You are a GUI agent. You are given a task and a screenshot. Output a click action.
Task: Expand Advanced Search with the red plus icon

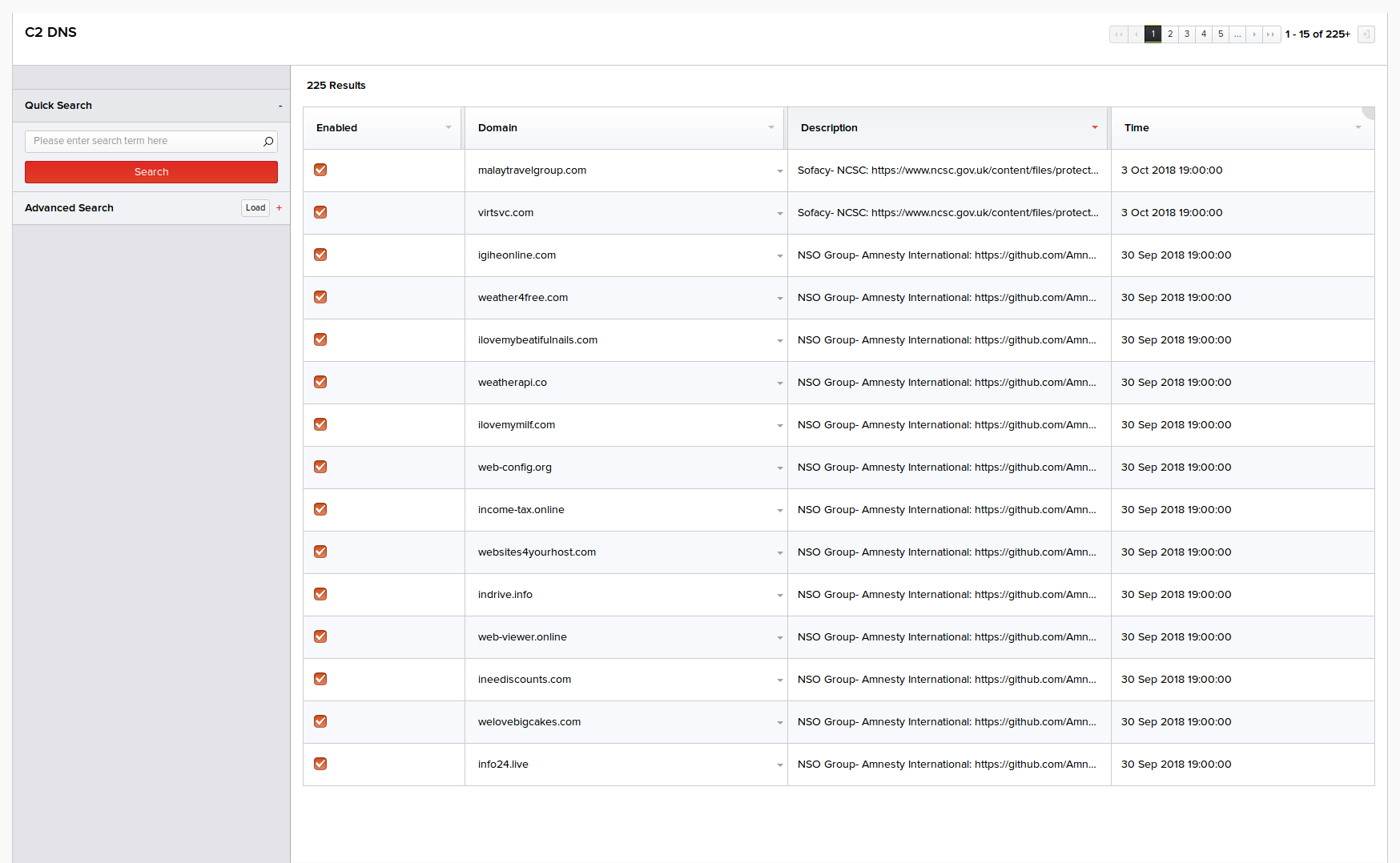click(280, 208)
